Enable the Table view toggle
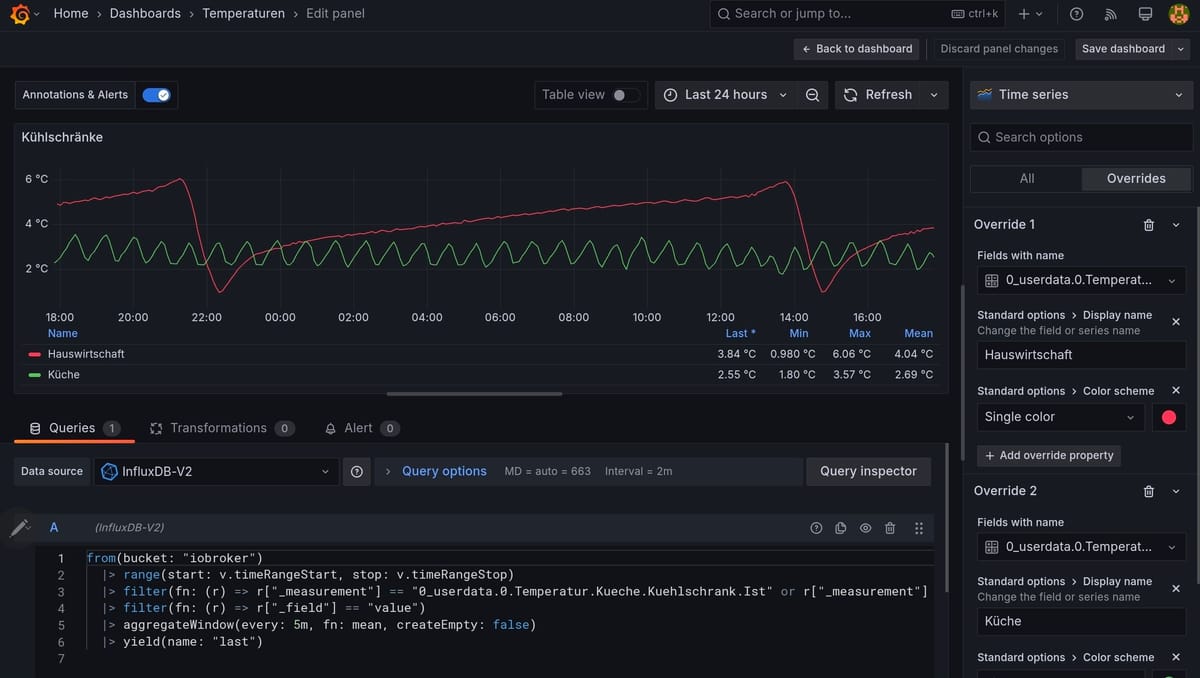Viewport: 1200px width, 678px height. (626, 95)
